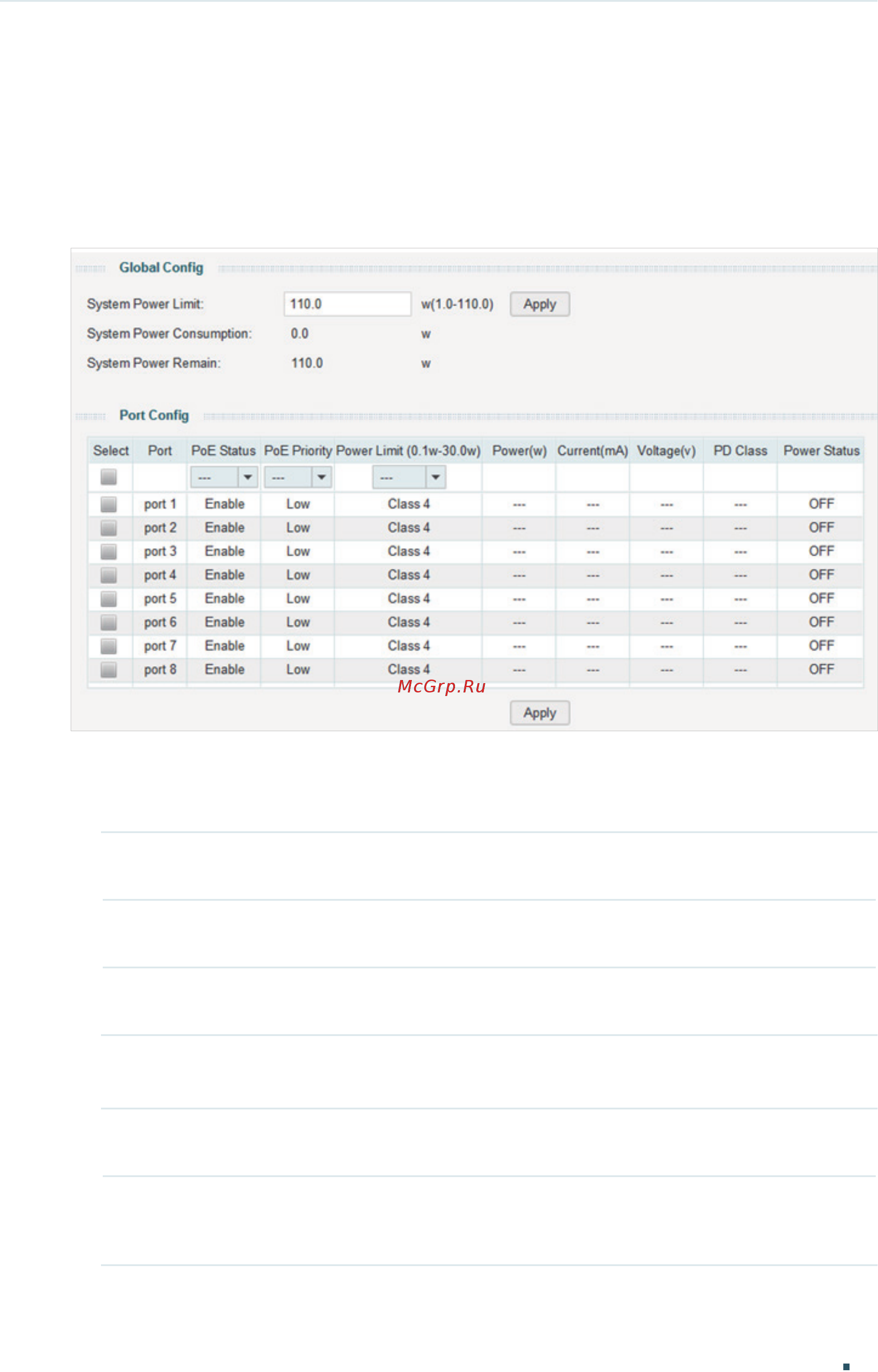Tick the select-all checkbox in header row
Viewport: 878px width, 1372px height.
tap(109, 477)
